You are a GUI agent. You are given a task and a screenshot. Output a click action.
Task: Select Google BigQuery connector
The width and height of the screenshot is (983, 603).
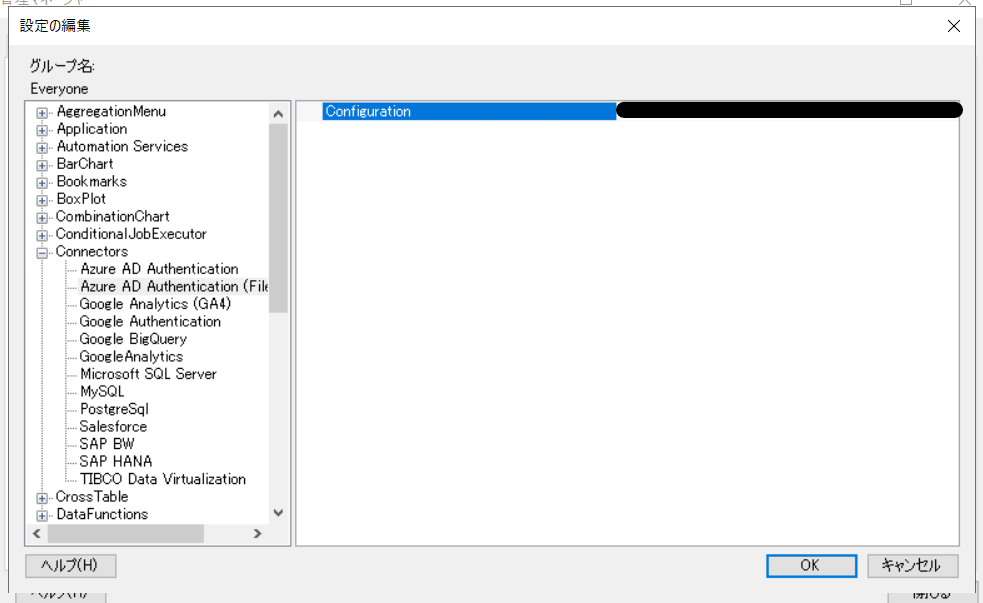[133, 339]
